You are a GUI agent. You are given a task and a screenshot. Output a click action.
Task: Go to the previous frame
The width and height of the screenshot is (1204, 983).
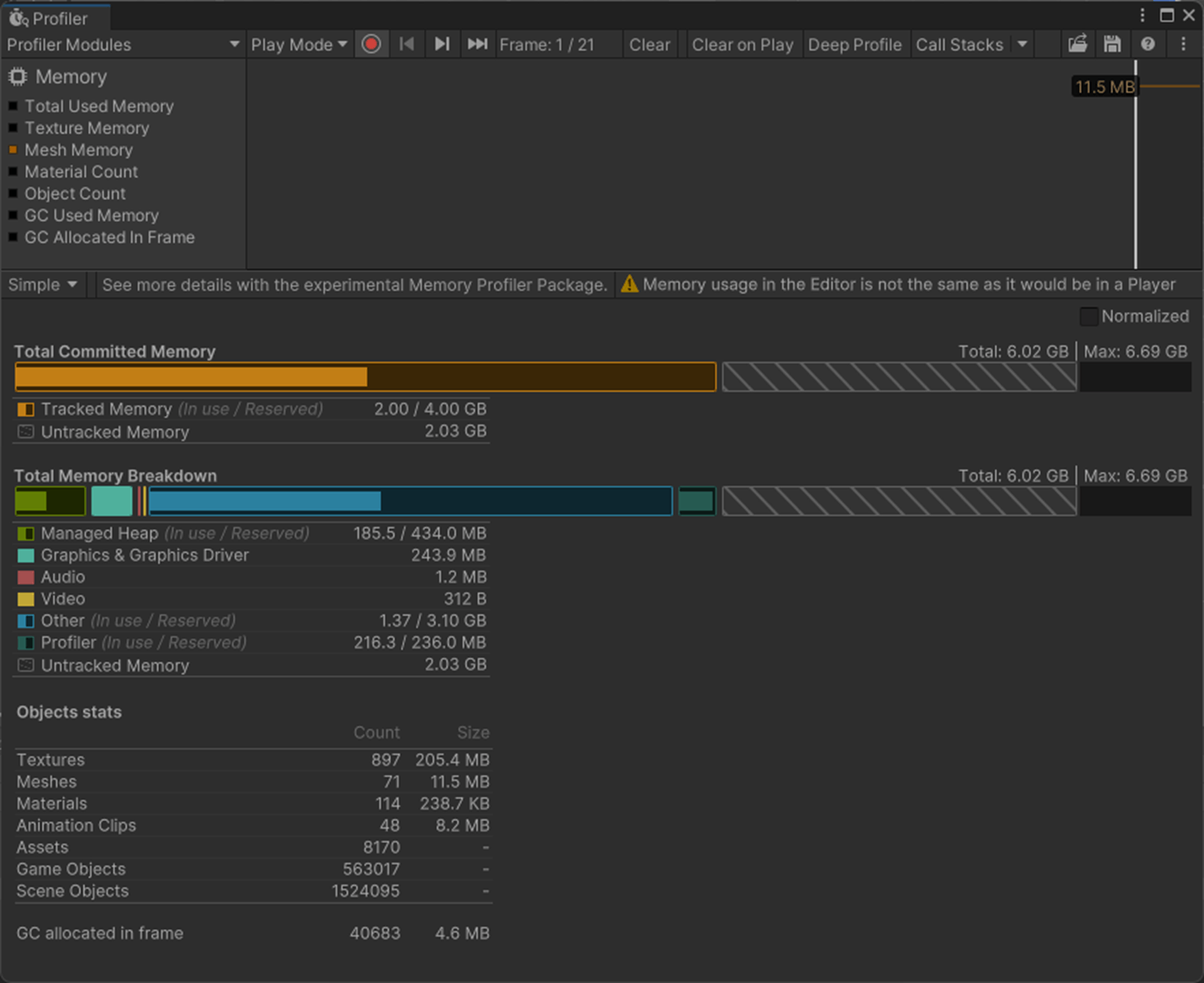406,45
